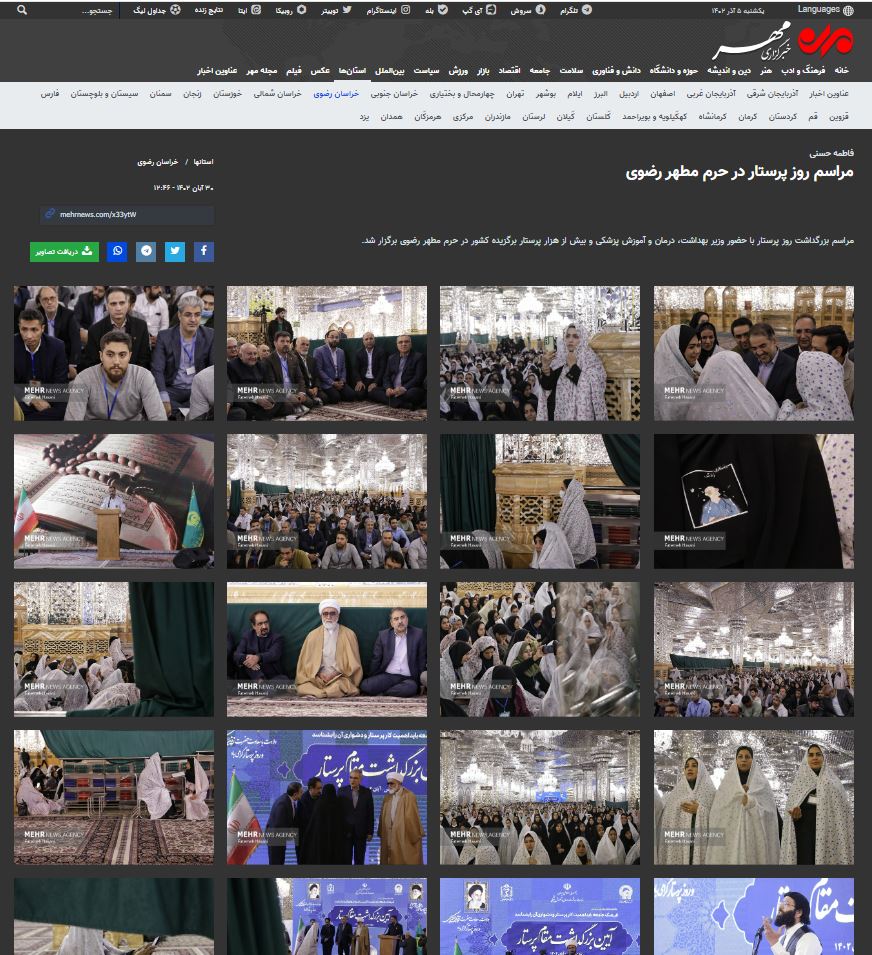872x955 pixels.
Task: Open the دانش و فناوری menu item
Action: (616, 71)
